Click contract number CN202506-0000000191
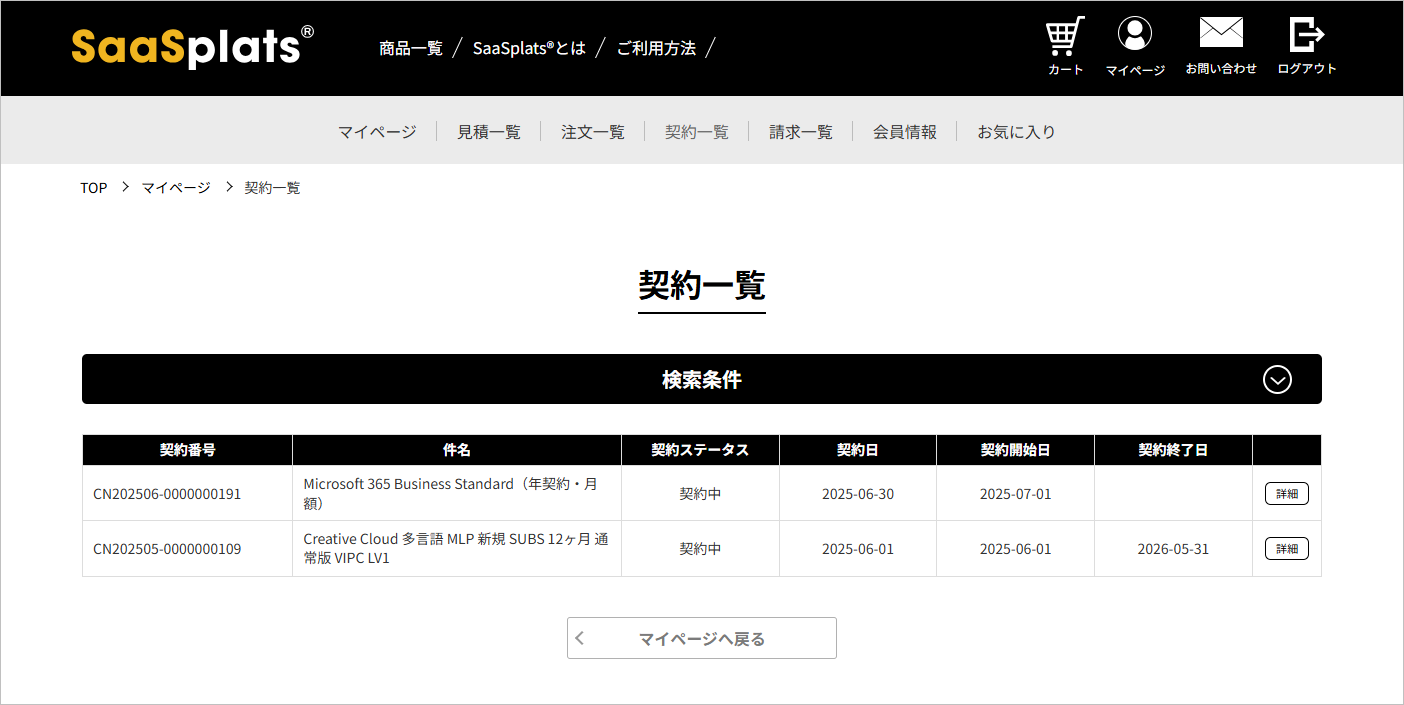1404x705 pixels. coord(167,494)
